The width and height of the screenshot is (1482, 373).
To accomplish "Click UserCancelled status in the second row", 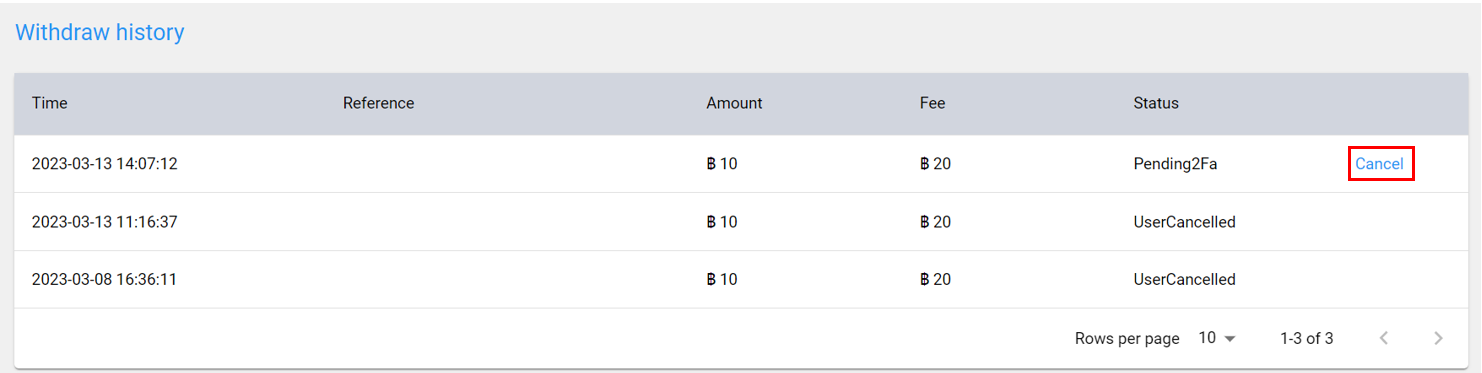I will (1185, 222).
